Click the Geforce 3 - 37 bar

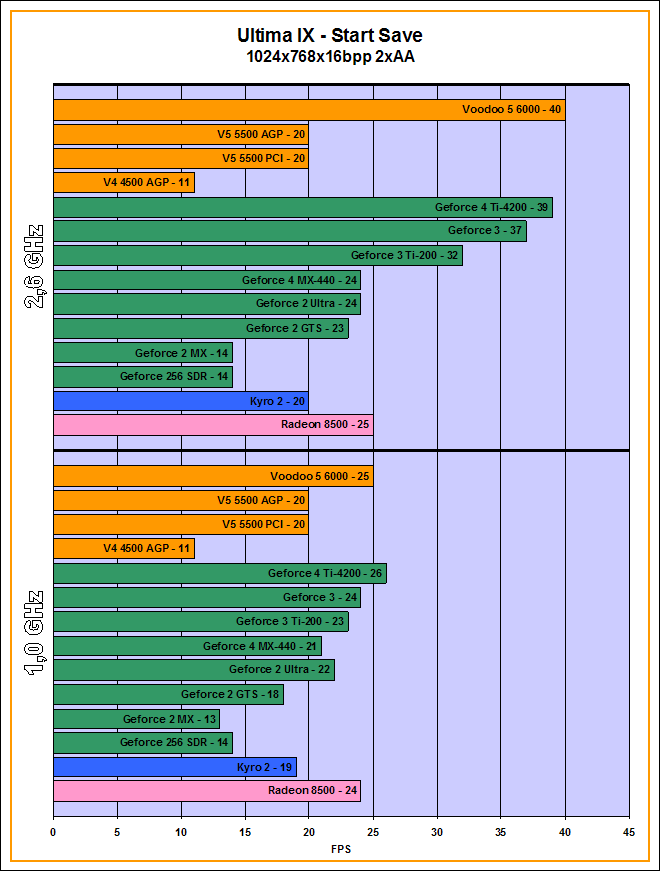(289, 231)
